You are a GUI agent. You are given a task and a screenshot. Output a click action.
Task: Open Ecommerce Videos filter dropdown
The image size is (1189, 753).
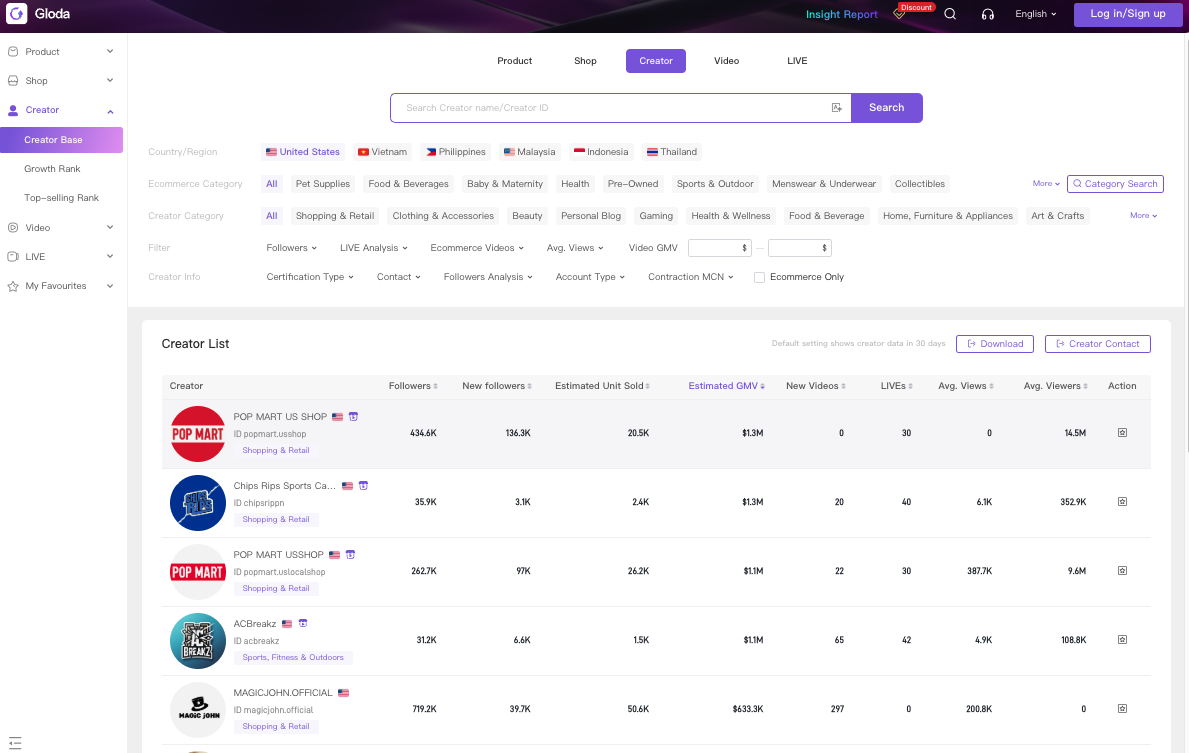pos(477,248)
